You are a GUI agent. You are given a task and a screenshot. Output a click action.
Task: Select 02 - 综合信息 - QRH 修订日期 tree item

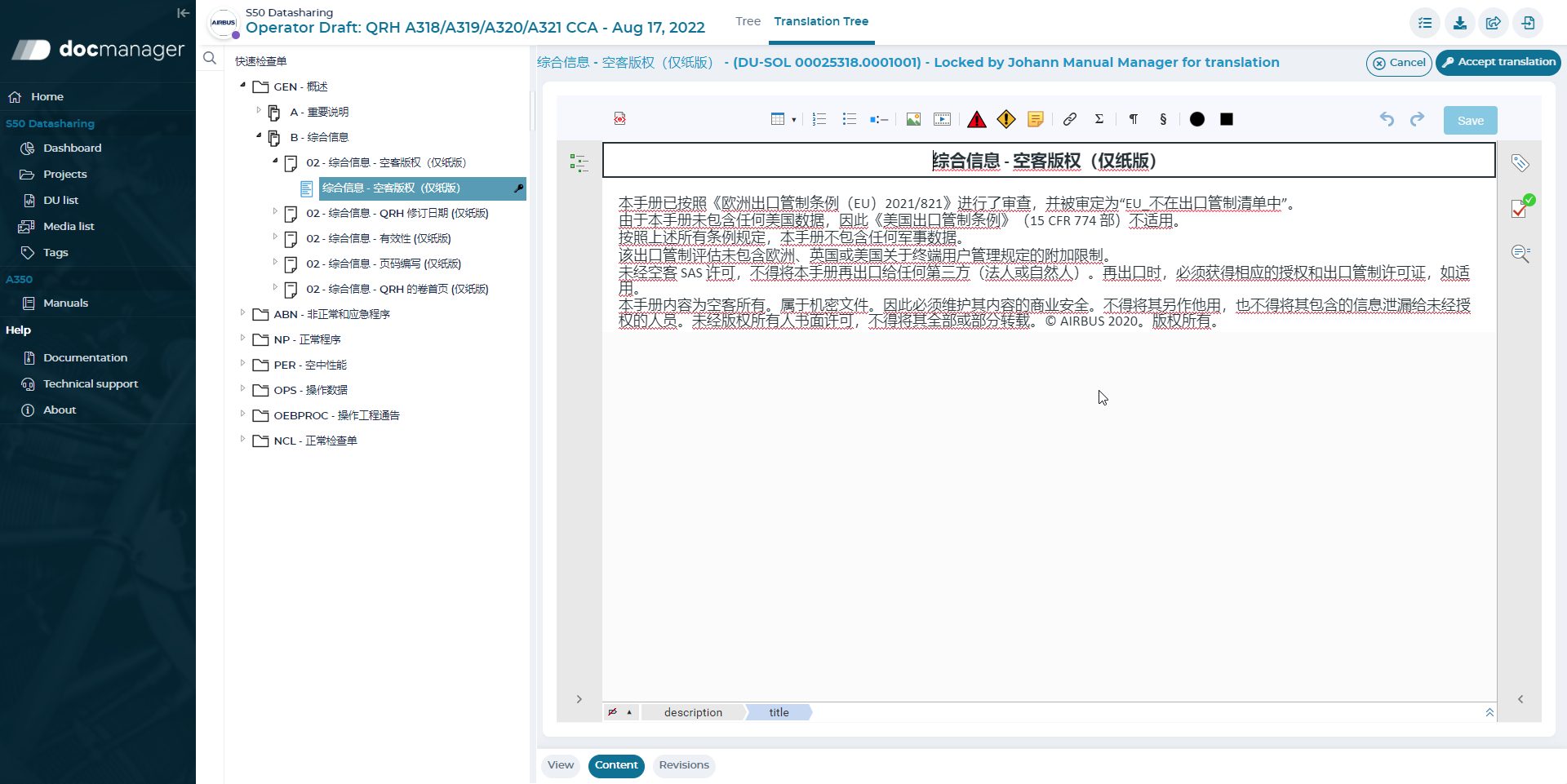coord(397,213)
